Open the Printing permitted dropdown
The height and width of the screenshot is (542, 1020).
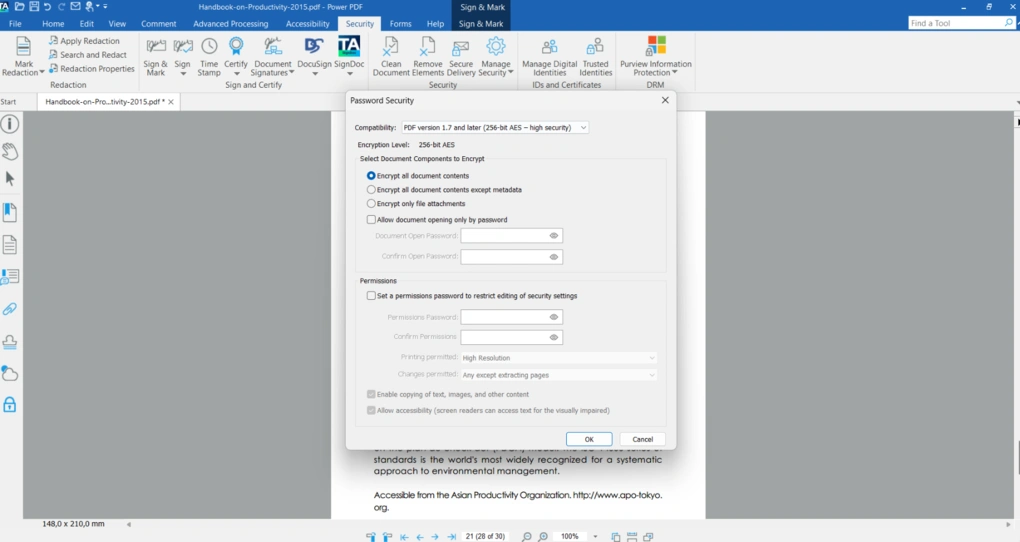558,358
